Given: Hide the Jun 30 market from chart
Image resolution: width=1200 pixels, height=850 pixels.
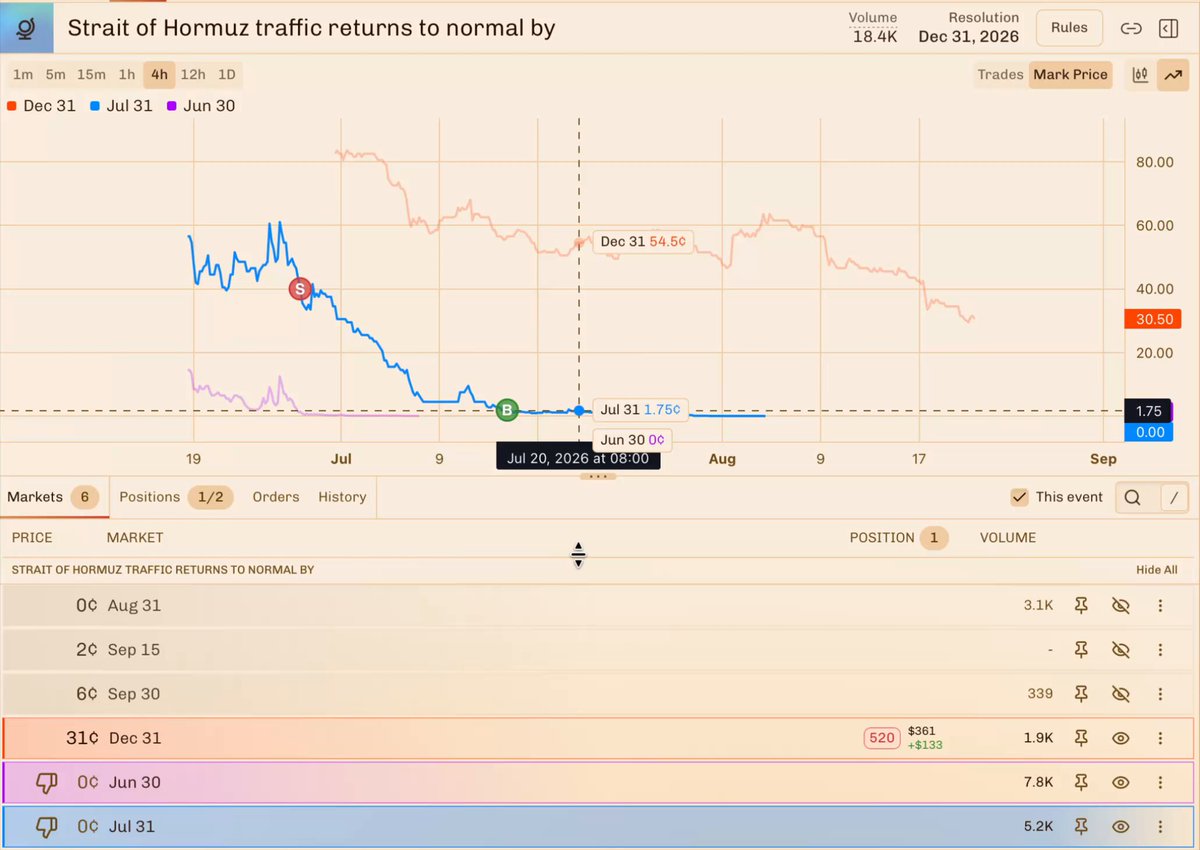Looking at the screenshot, I should [x=1121, y=782].
